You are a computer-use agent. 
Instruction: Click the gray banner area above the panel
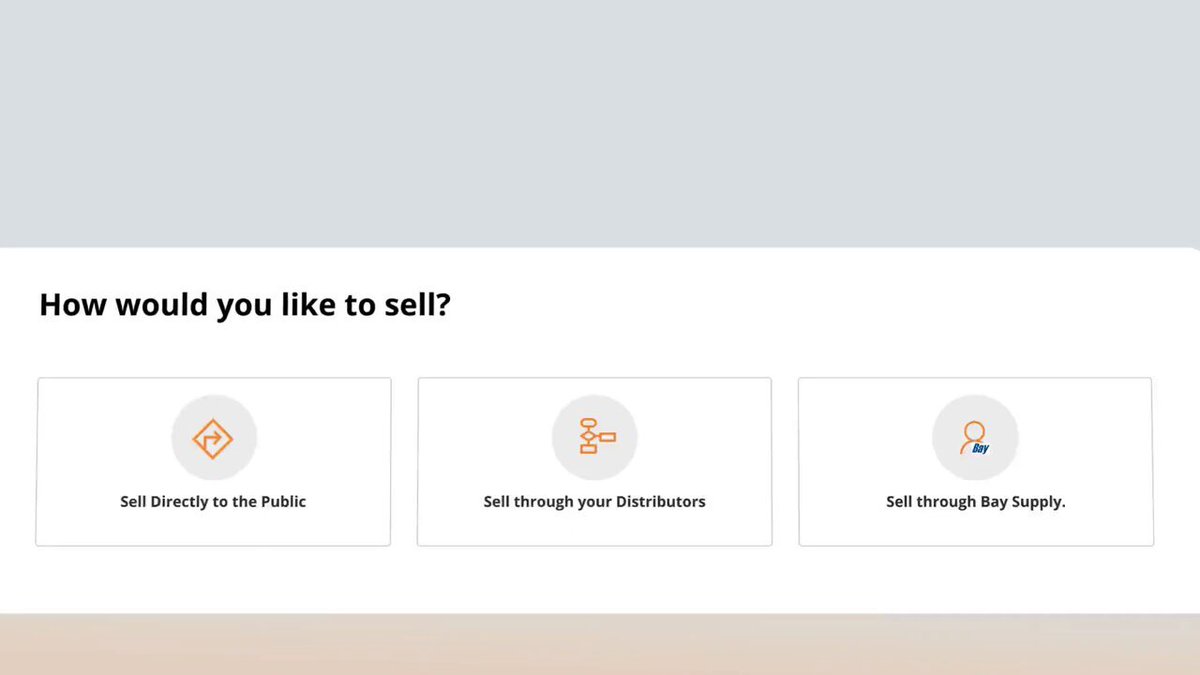pos(600,122)
